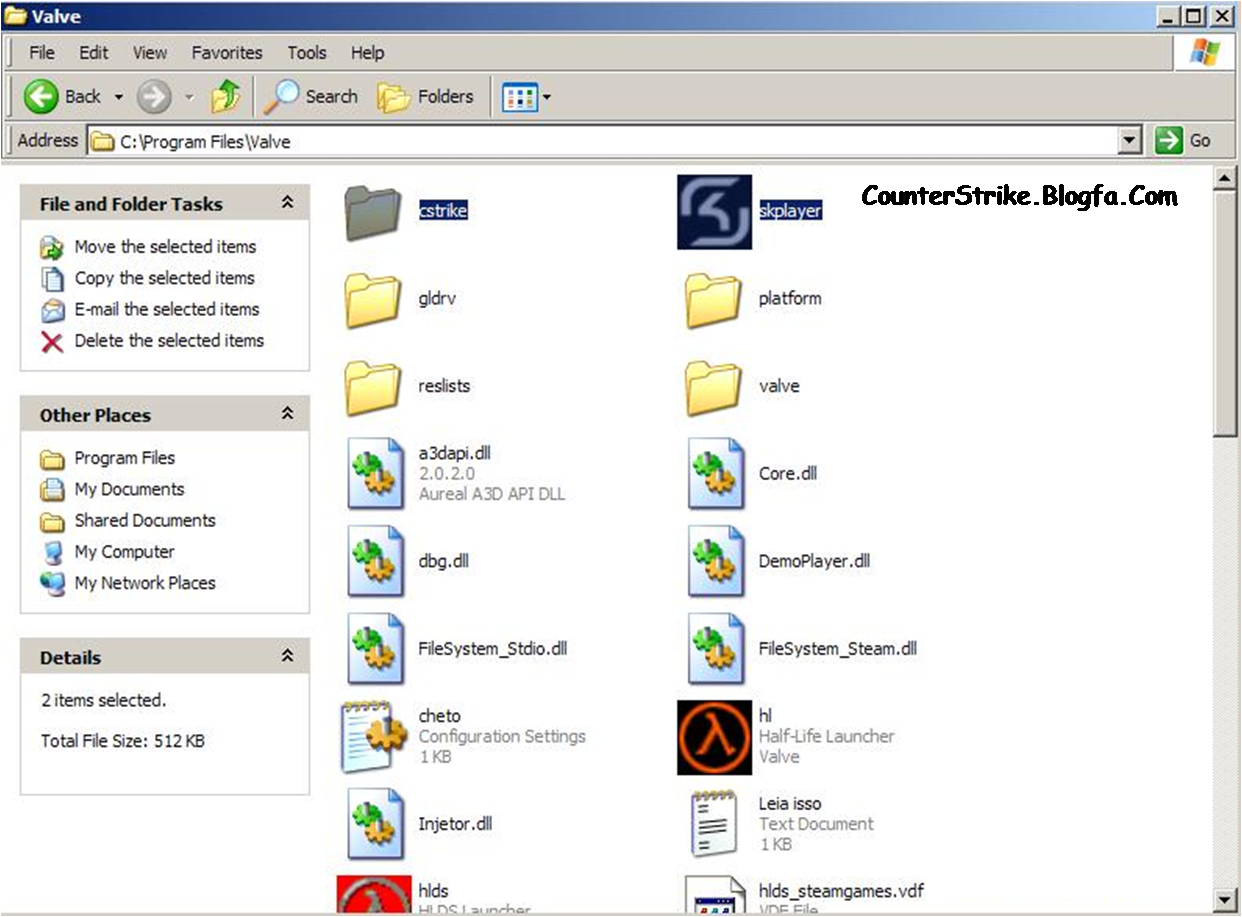
Task: Click the 'Total File Size: 512 KB' text
Action: click(123, 741)
